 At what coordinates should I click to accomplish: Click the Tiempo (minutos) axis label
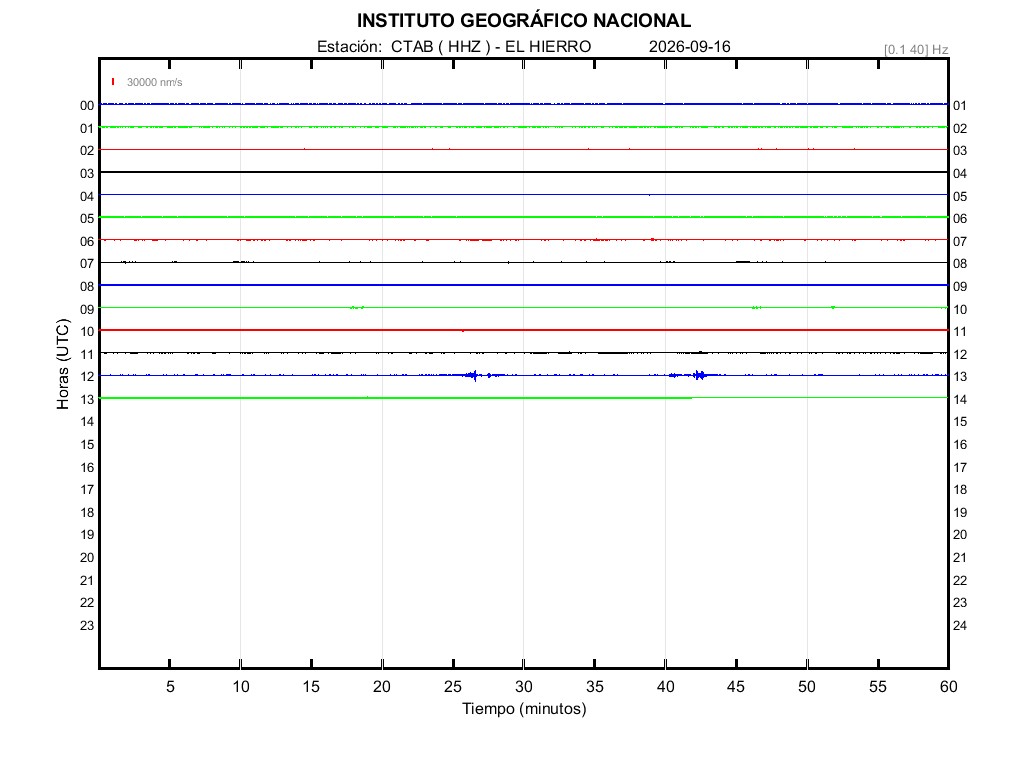[524, 709]
